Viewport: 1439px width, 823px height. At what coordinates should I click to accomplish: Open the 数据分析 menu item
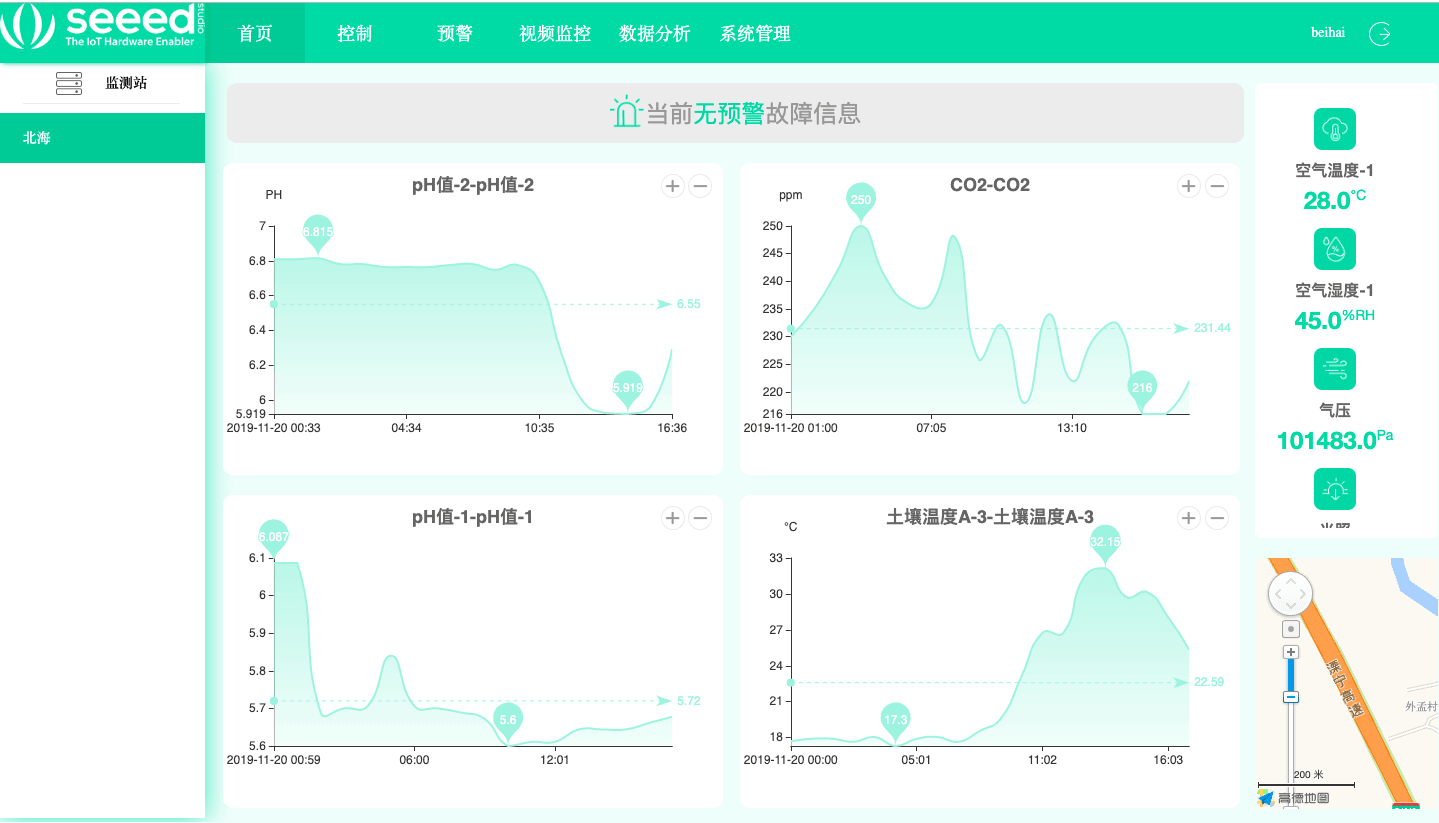(x=654, y=33)
